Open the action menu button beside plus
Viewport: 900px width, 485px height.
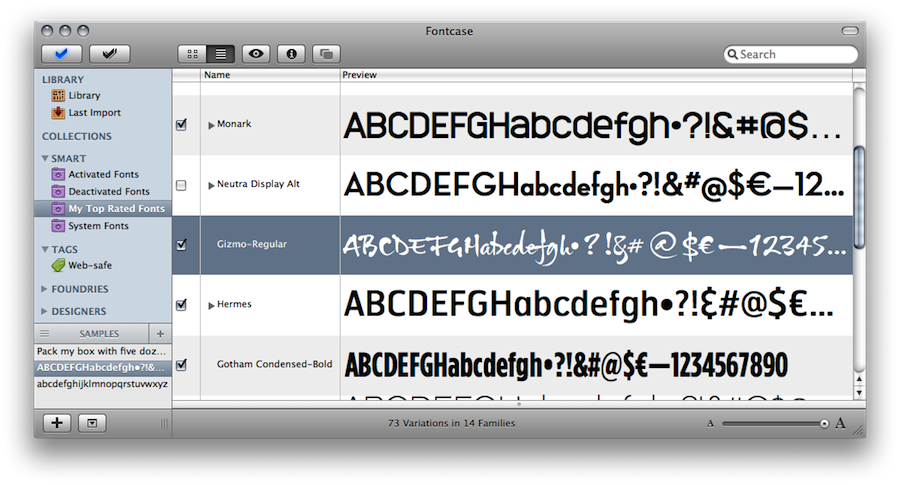tap(92, 423)
